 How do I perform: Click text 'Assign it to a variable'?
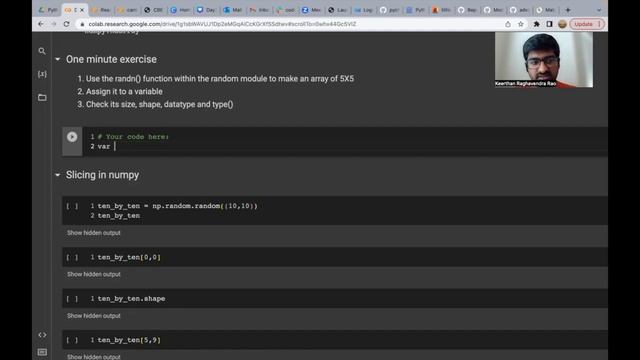pos(124,91)
